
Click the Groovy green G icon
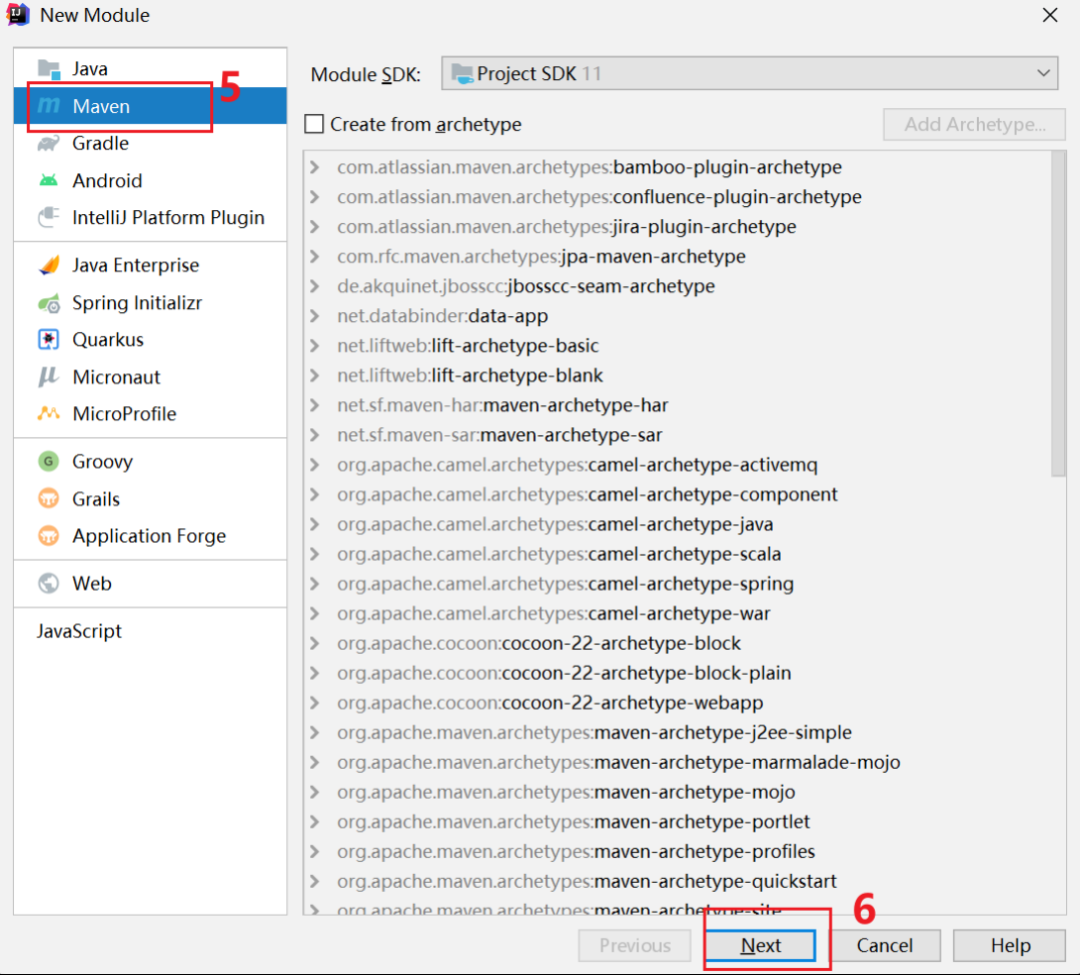pos(49,461)
